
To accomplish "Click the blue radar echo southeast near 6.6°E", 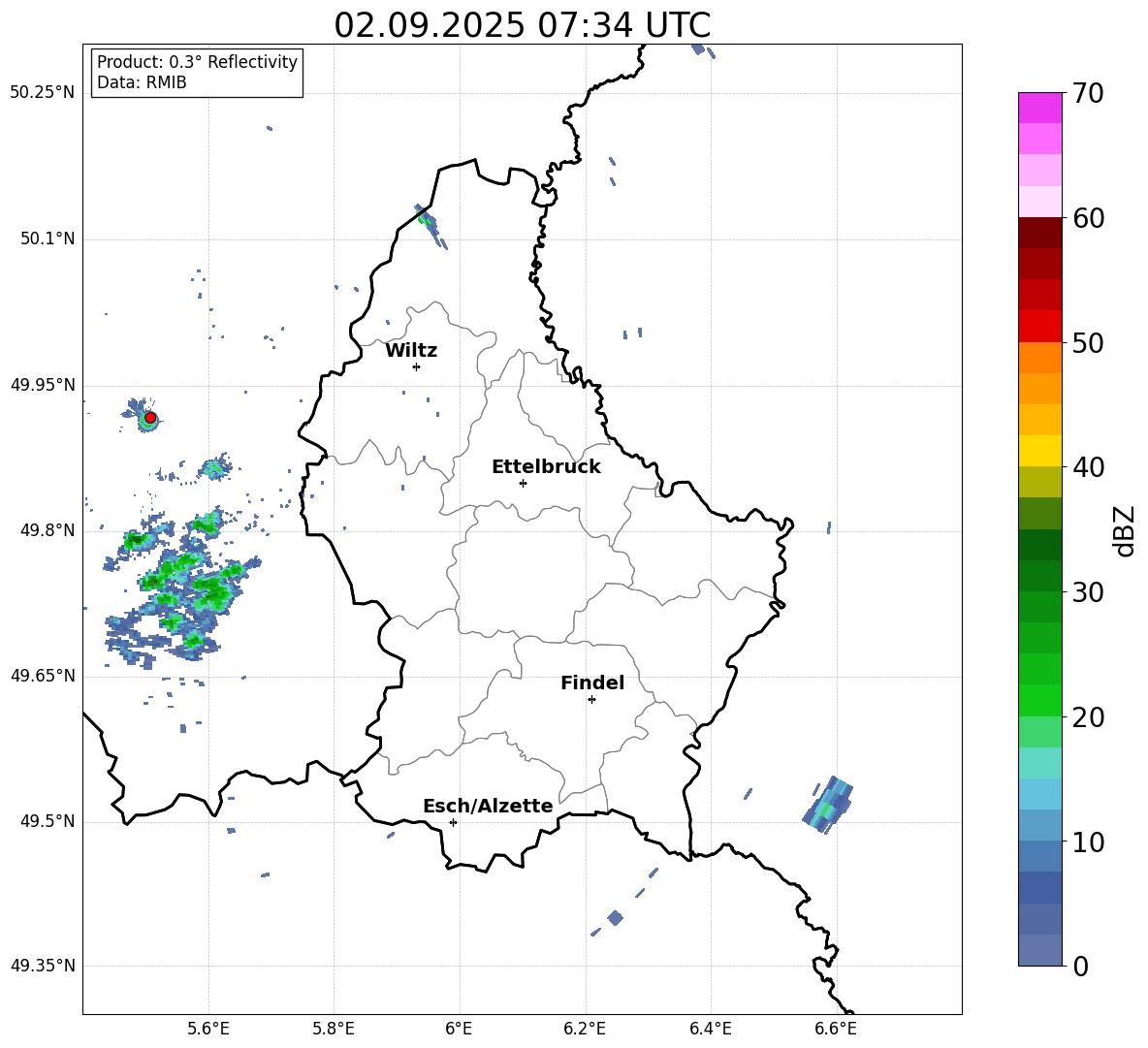I will point(829,805).
